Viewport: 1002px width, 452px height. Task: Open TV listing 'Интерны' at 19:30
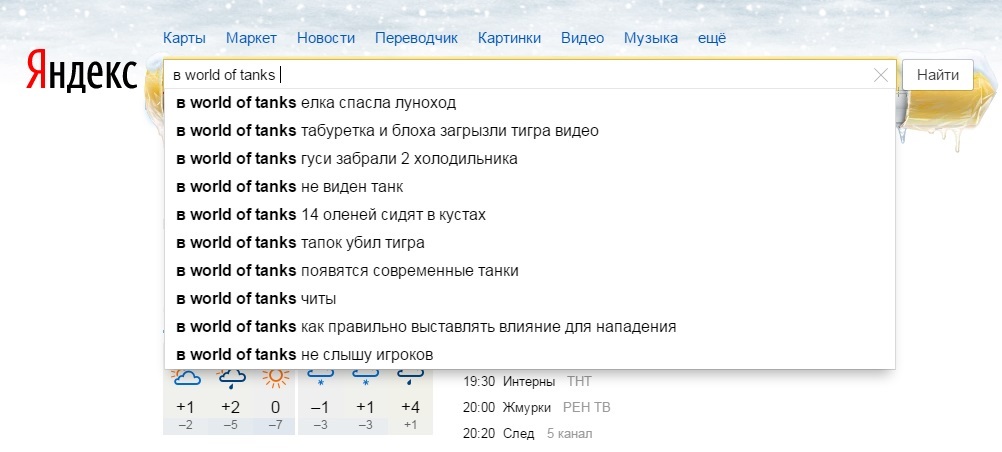(x=529, y=382)
